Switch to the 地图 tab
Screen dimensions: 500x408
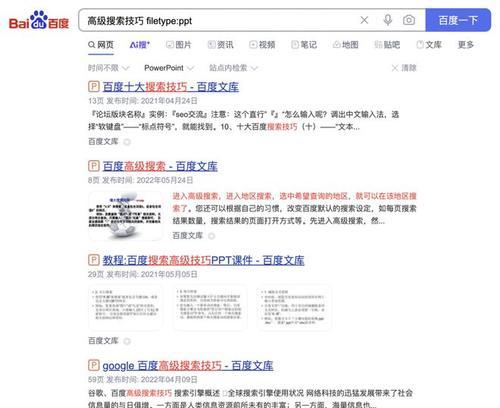346,45
